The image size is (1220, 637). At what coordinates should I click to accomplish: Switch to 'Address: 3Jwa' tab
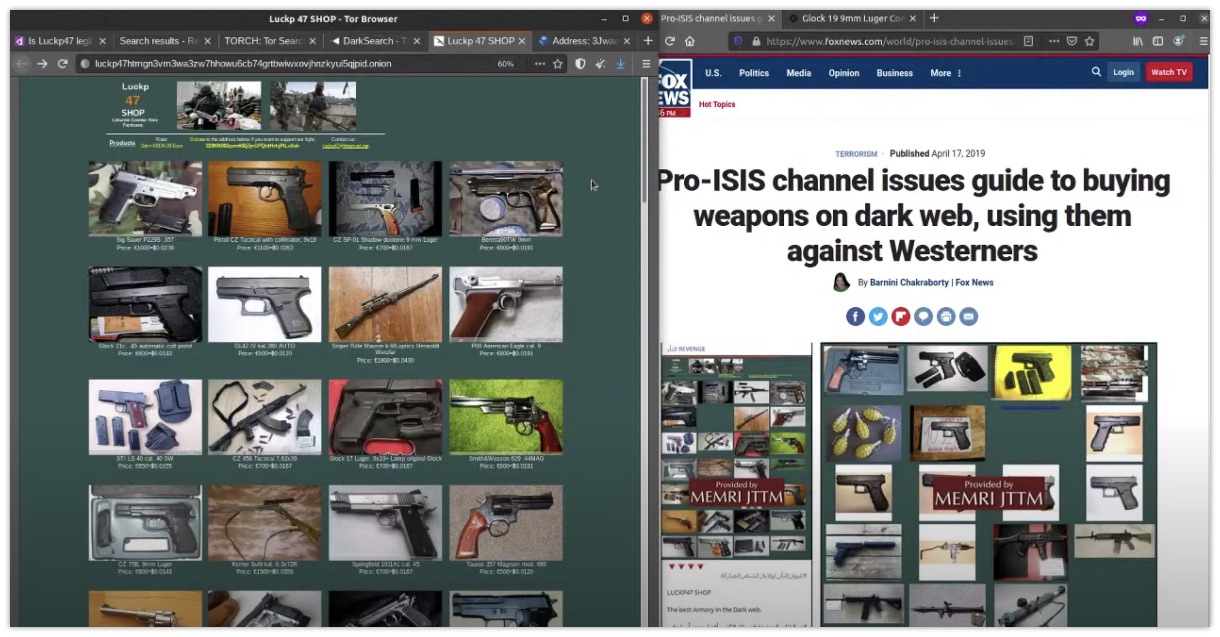click(x=582, y=41)
